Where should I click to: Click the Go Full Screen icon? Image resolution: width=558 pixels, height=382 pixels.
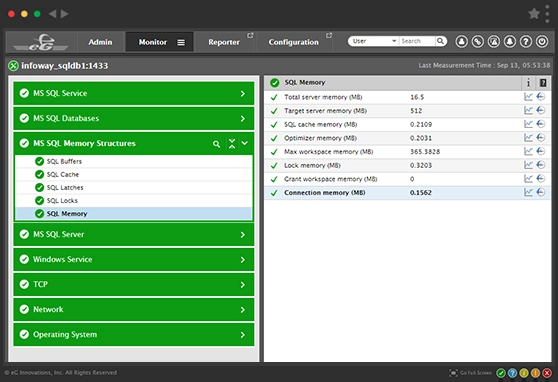pyautogui.click(x=453, y=373)
